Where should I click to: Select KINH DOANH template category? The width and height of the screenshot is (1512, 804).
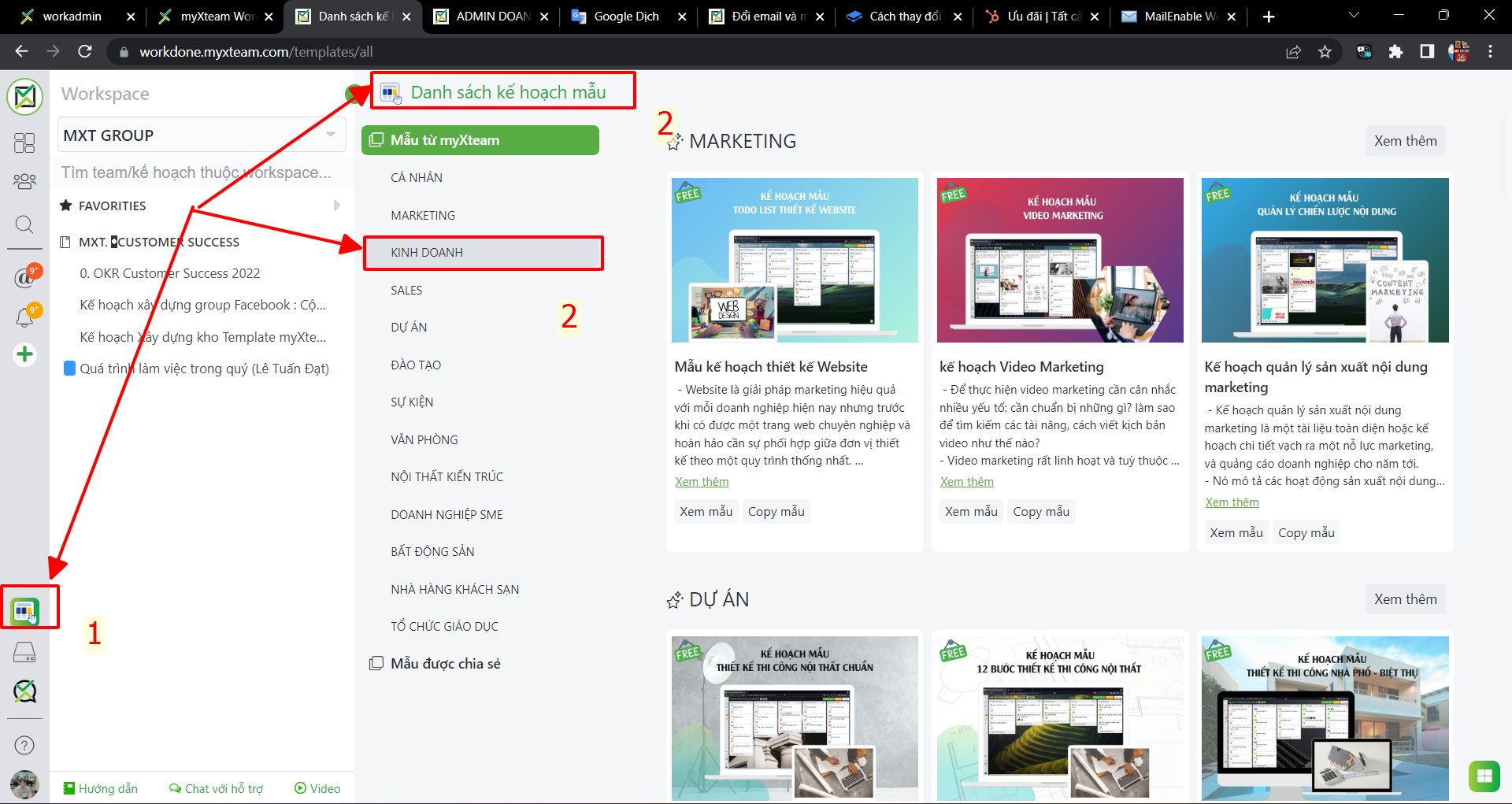(427, 253)
